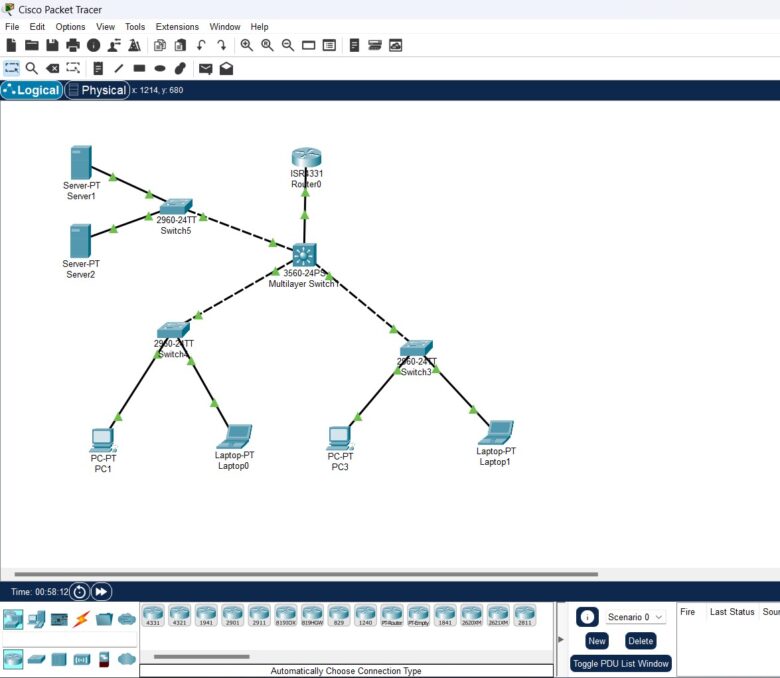The height and width of the screenshot is (678, 780).
Task: Reset simulation time with power cycle button
Action: [79, 591]
